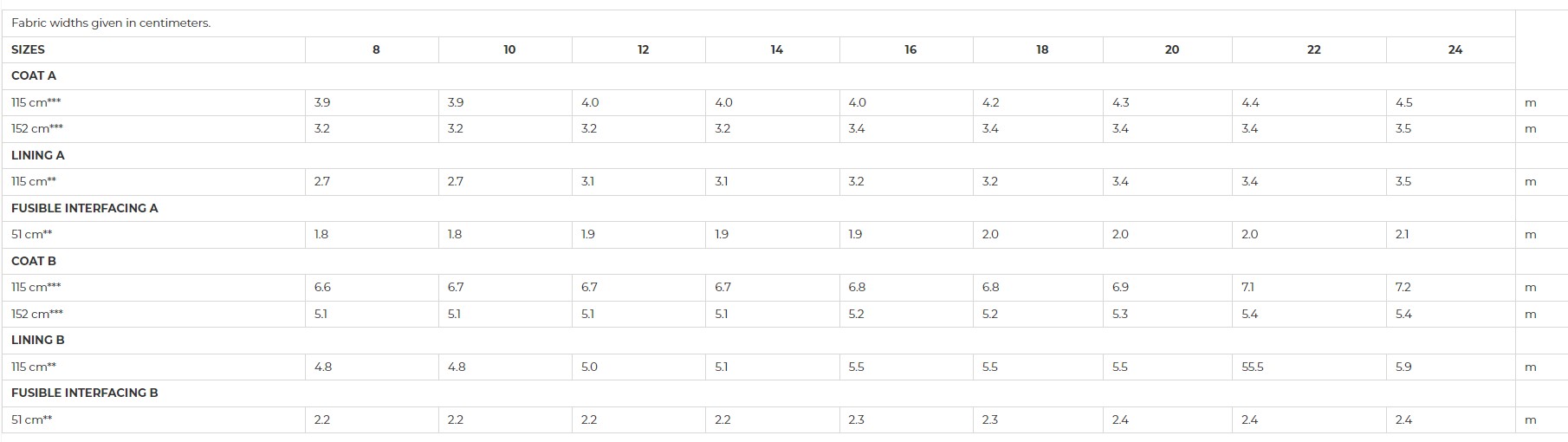The image size is (1568, 442).
Task: Select the Coat A 152 cm*** row label
Action: (37, 128)
